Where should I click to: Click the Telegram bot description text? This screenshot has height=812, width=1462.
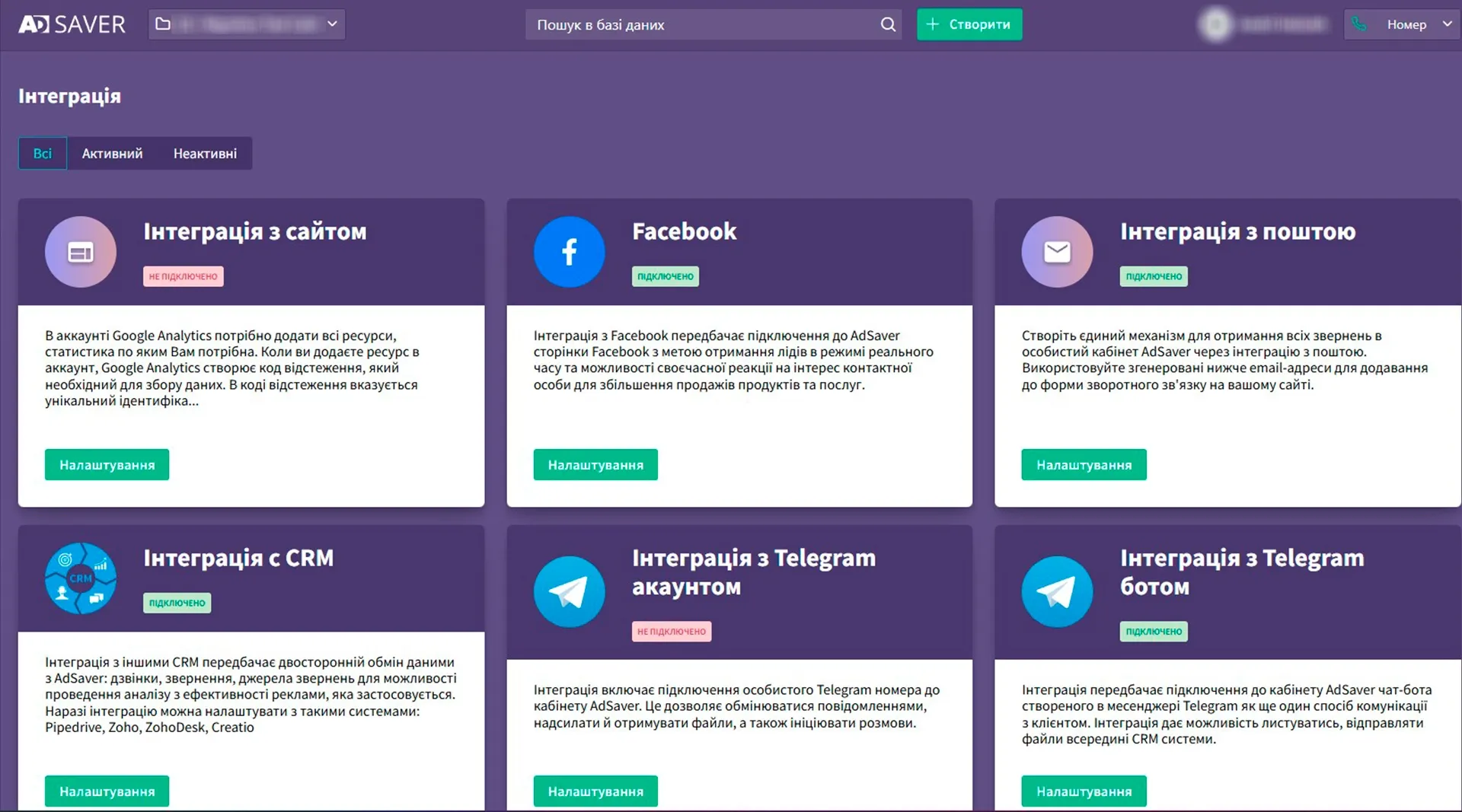coord(1227,715)
